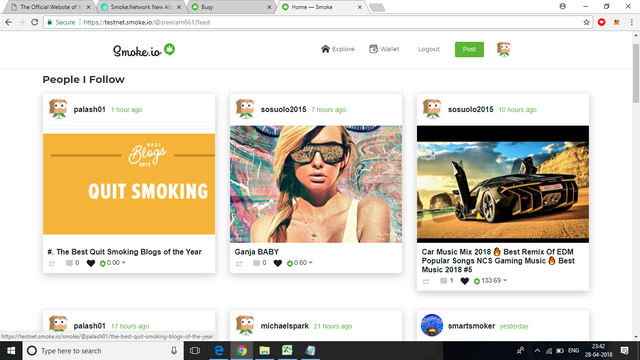640x360 pixels.
Task: Reblog the Car Music Mix post
Action: coord(426,282)
